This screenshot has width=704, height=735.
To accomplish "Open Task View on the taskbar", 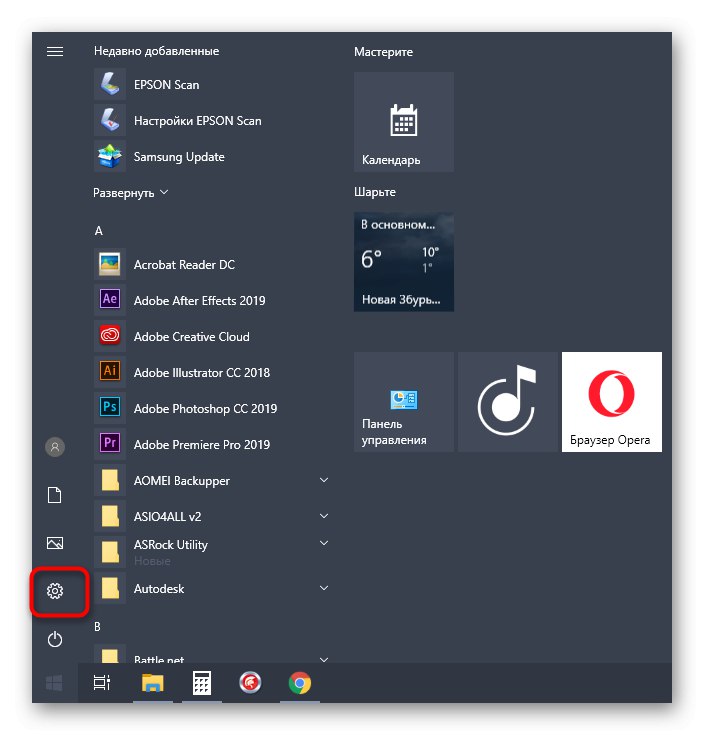I will pyautogui.click(x=102, y=683).
